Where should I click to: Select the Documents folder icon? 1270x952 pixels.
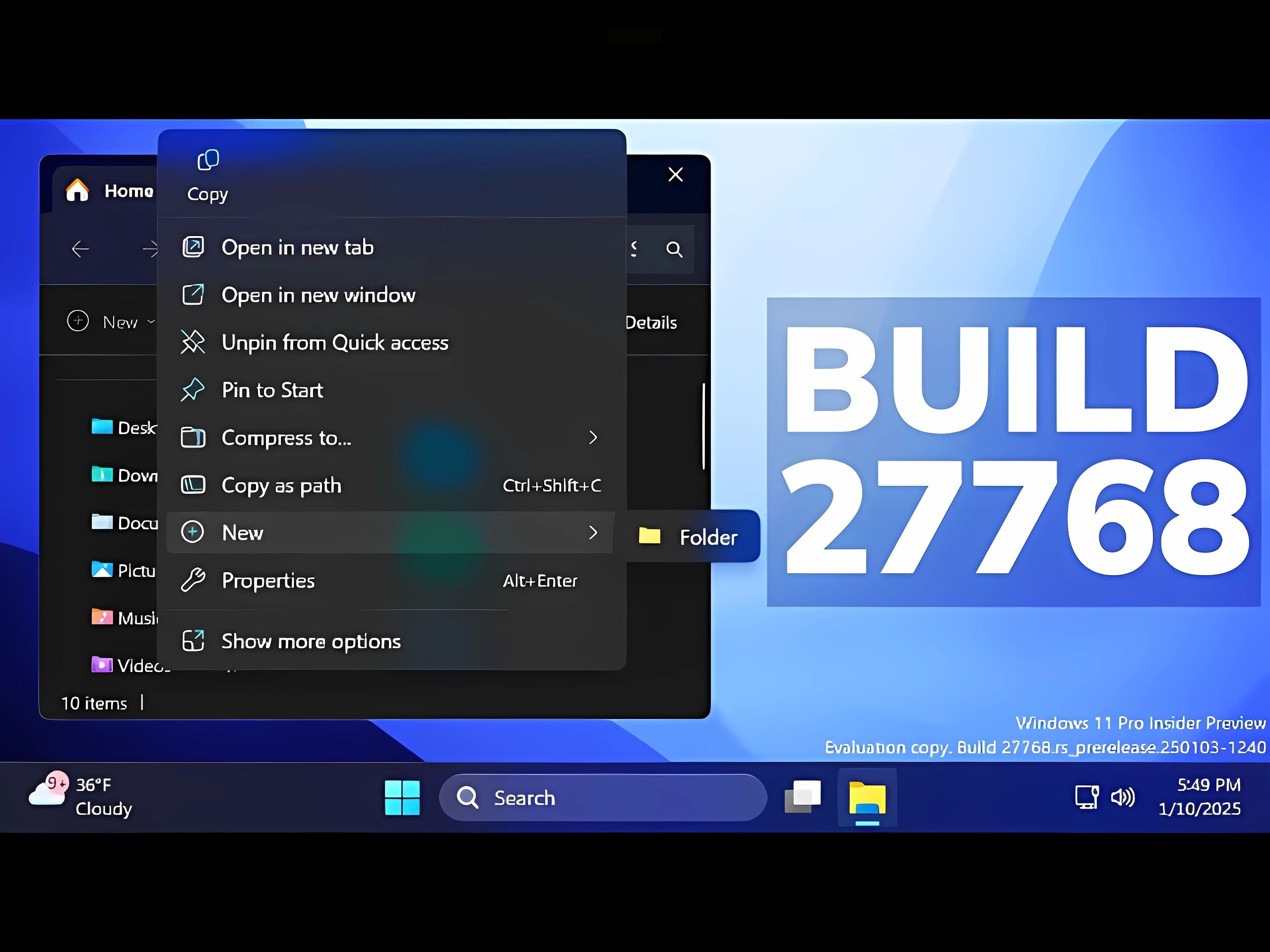tap(102, 522)
